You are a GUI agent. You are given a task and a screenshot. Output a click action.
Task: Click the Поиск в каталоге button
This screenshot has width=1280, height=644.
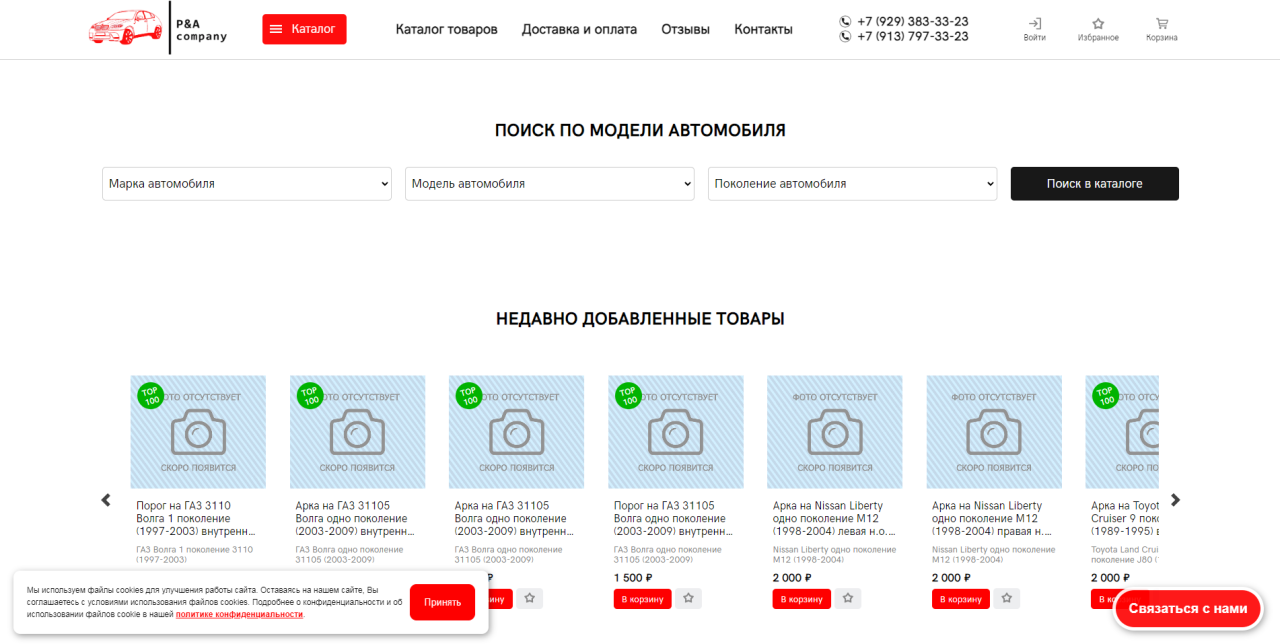pyautogui.click(x=1095, y=184)
